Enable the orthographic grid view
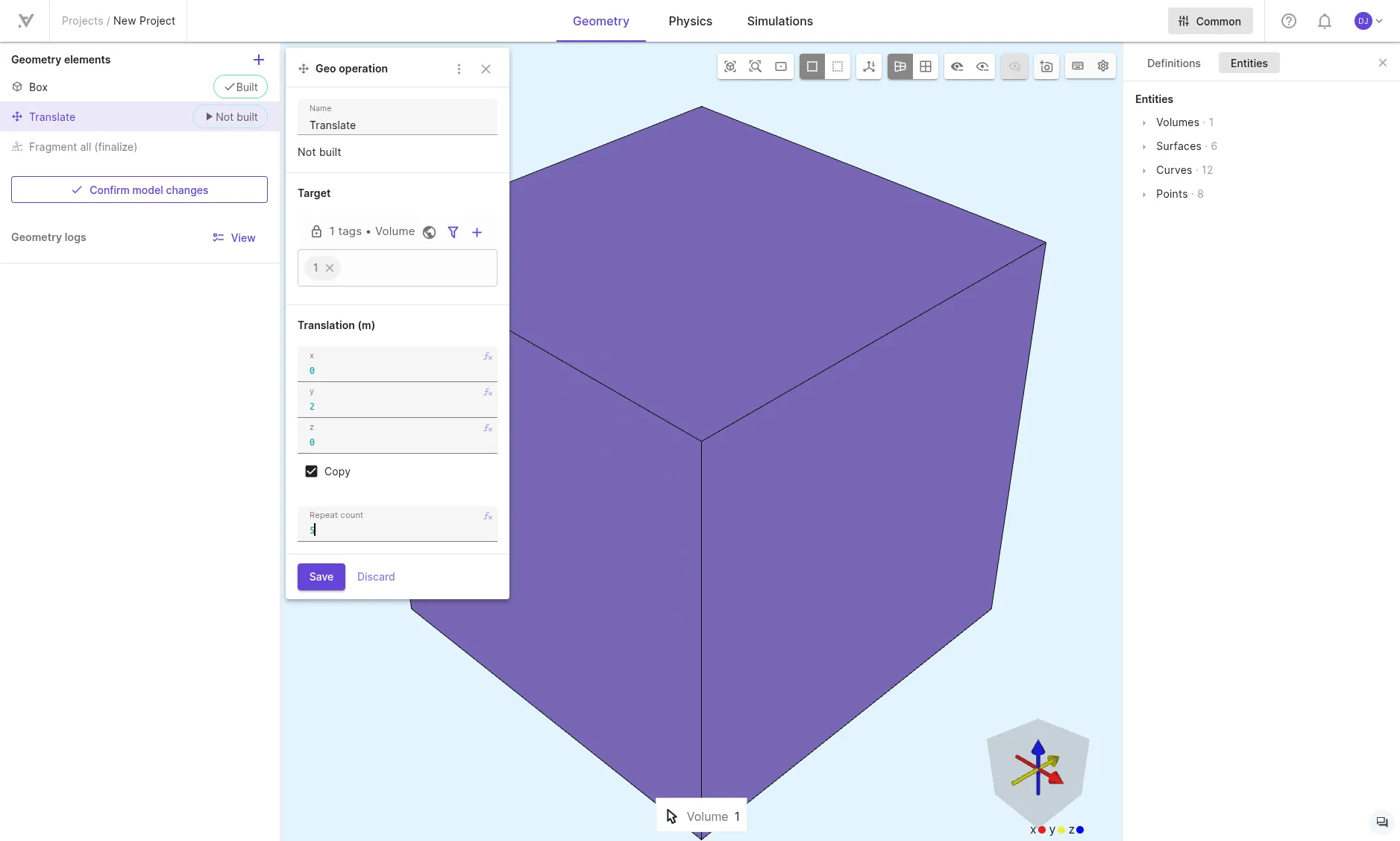 pos(926,66)
